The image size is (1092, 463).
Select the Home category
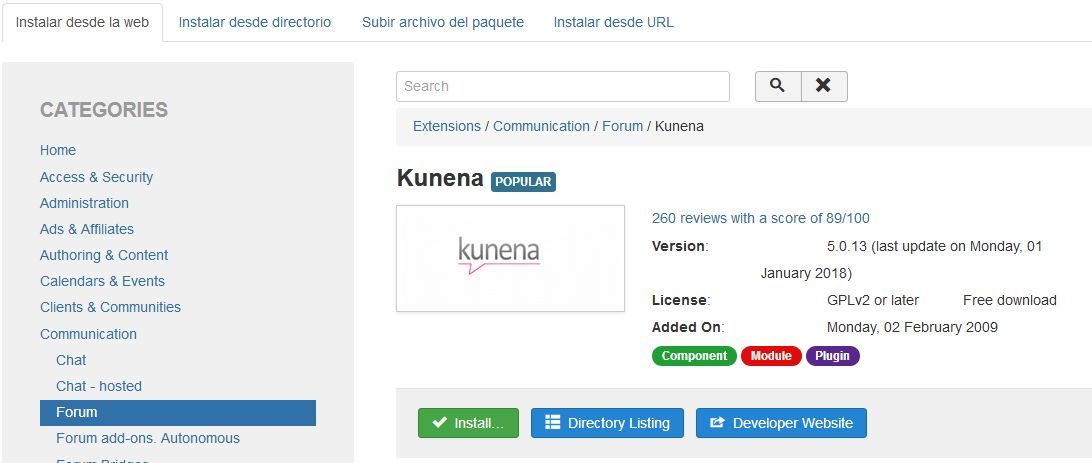[x=58, y=150]
